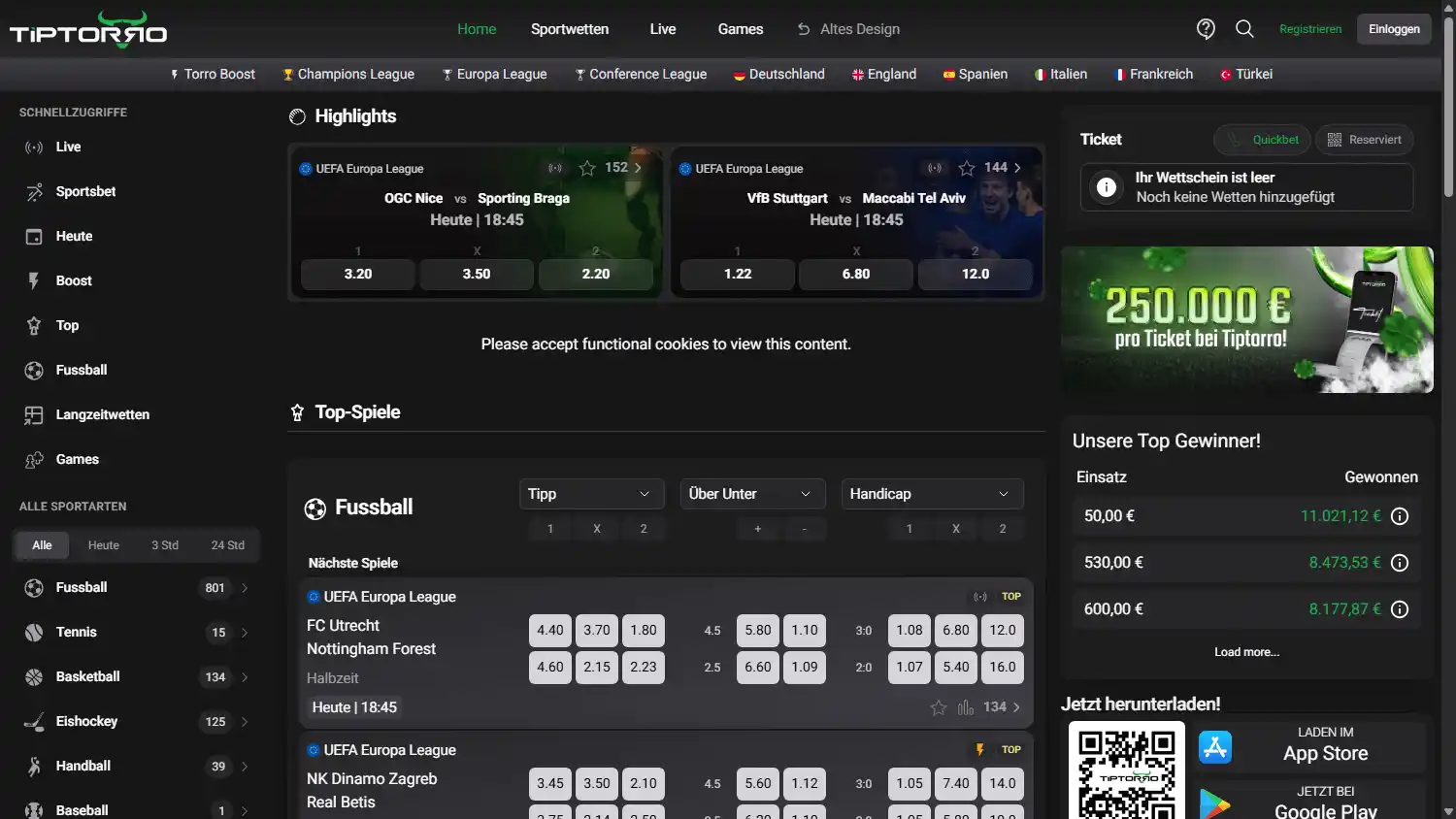Screen dimensions: 1456x819
Task: Click the Sportsbet icon in sidebar
Action: [x=34, y=192]
